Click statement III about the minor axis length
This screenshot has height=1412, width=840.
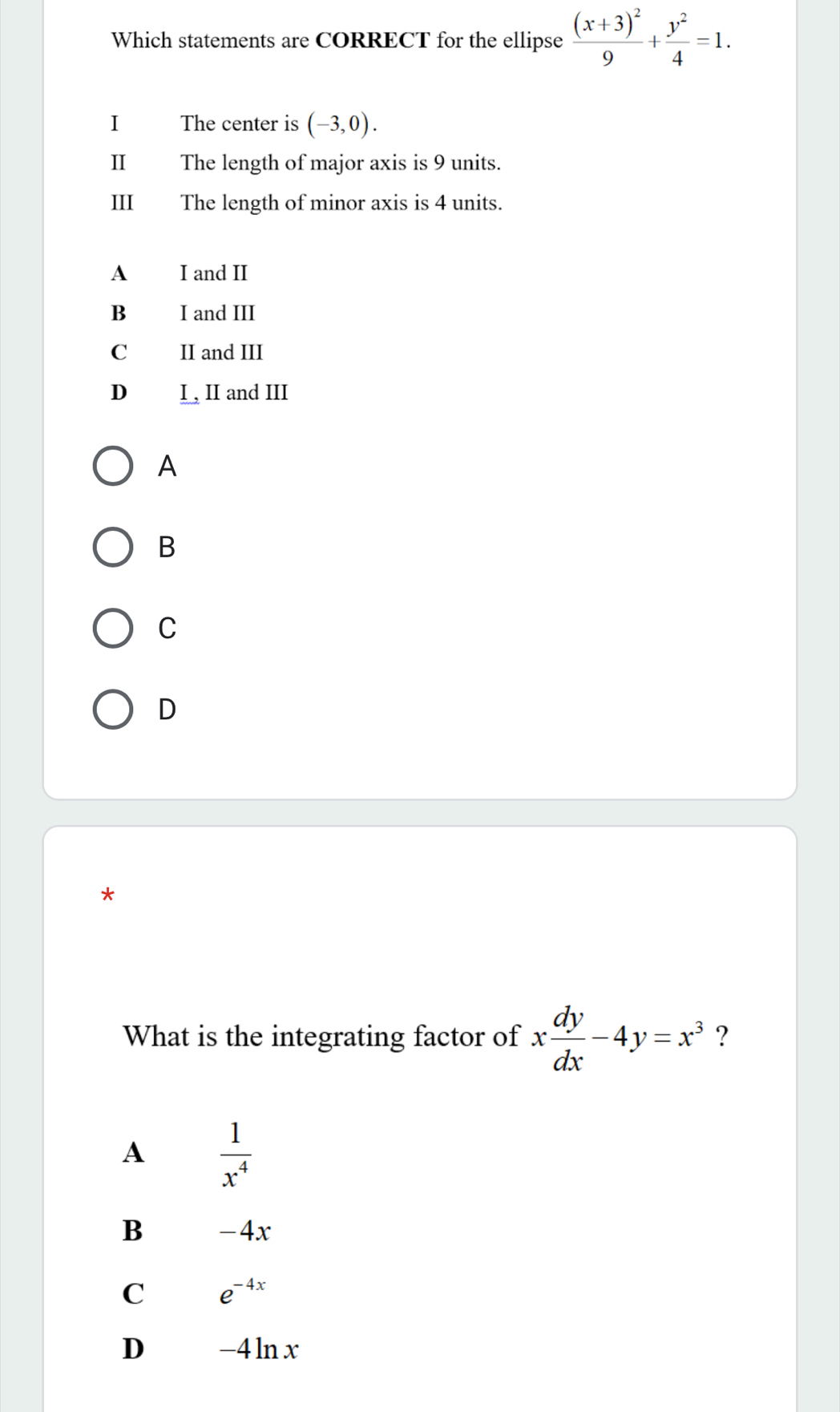coord(341,203)
